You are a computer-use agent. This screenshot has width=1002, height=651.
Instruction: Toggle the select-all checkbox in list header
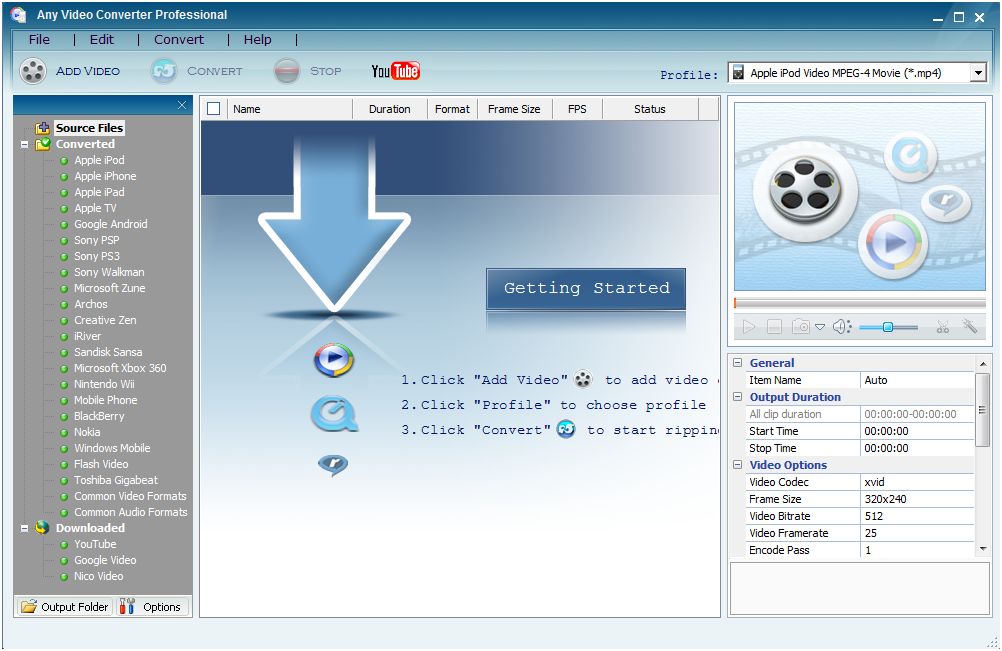(x=213, y=109)
